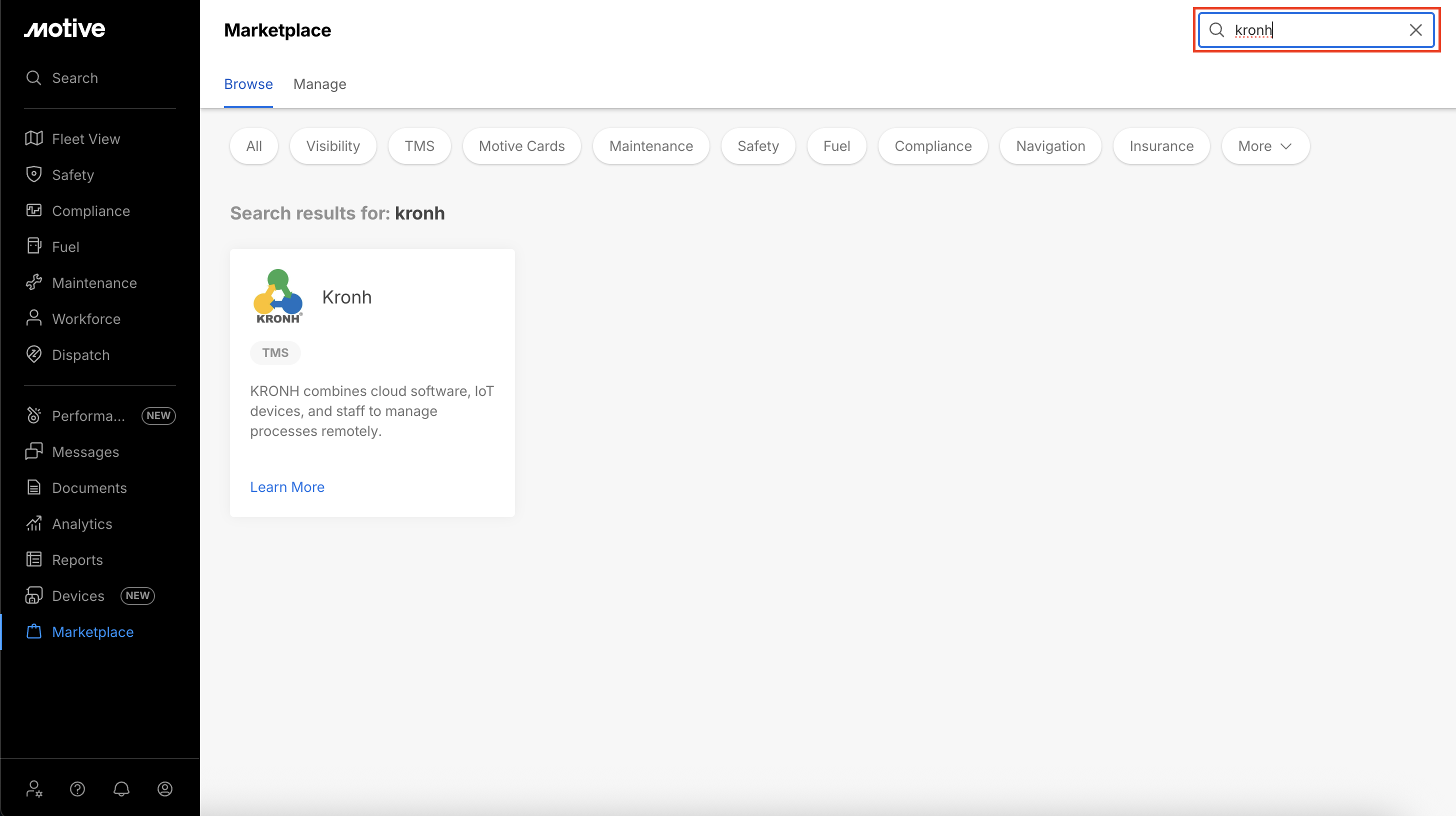The height and width of the screenshot is (816, 1456).
Task: Choose the Insurance category filter
Action: click(x=1161, y=146)
